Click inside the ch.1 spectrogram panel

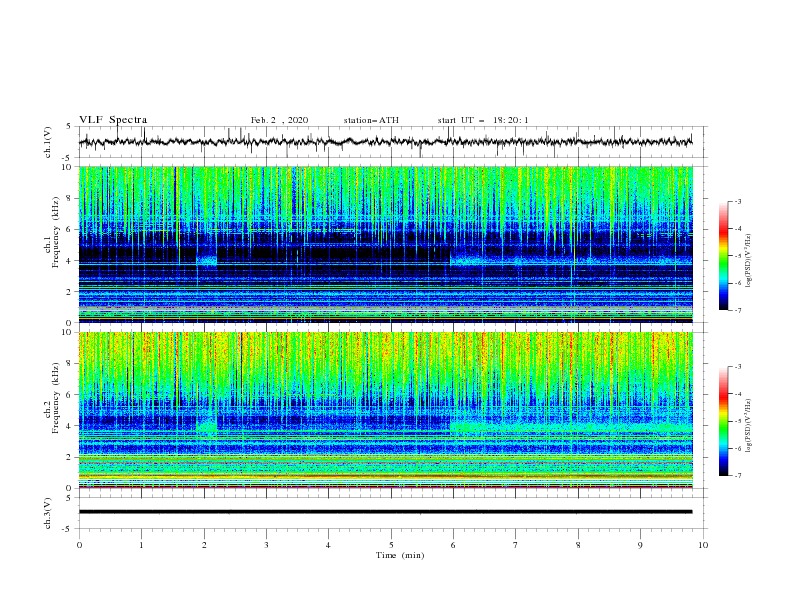(x=386, y=244)
